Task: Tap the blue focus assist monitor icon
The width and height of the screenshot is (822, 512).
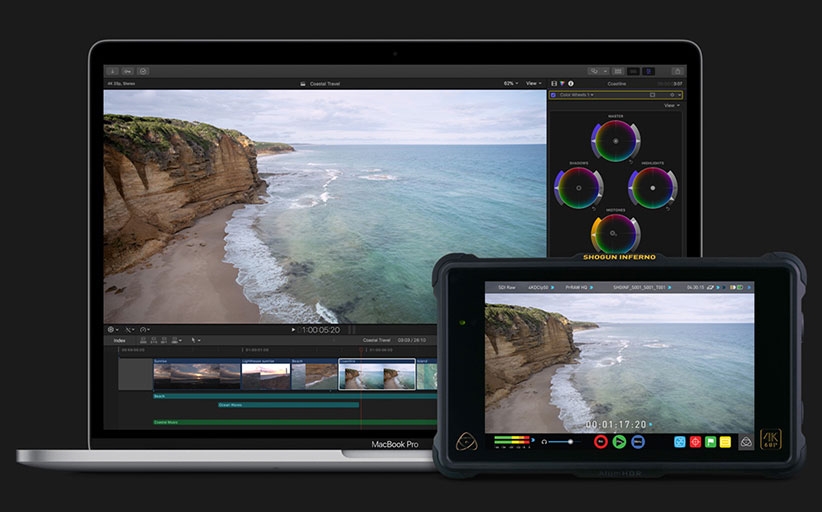Action: tap(679, 441)
